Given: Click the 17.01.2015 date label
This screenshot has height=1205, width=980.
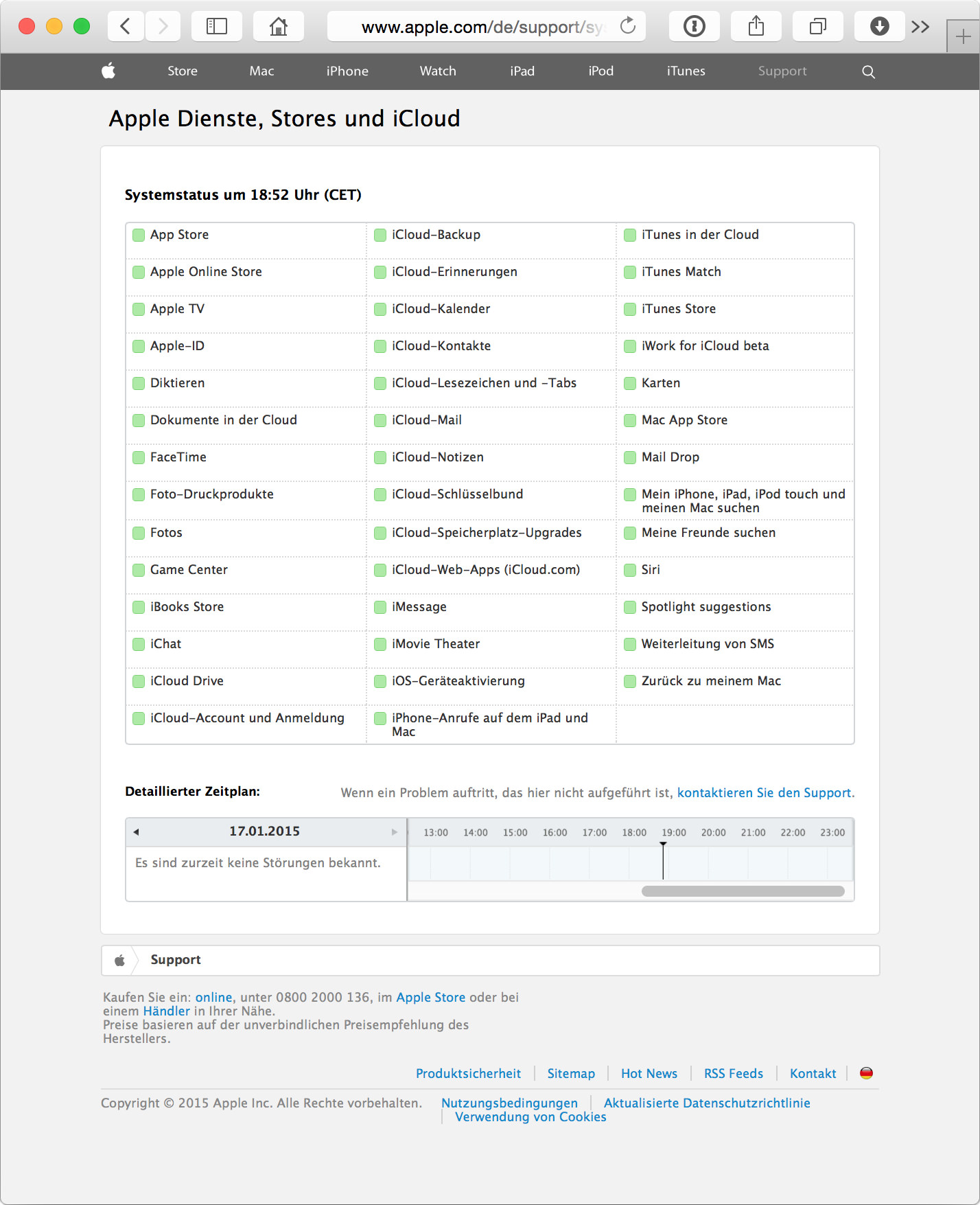Looking at the screenshot, I should pos(264,831).
